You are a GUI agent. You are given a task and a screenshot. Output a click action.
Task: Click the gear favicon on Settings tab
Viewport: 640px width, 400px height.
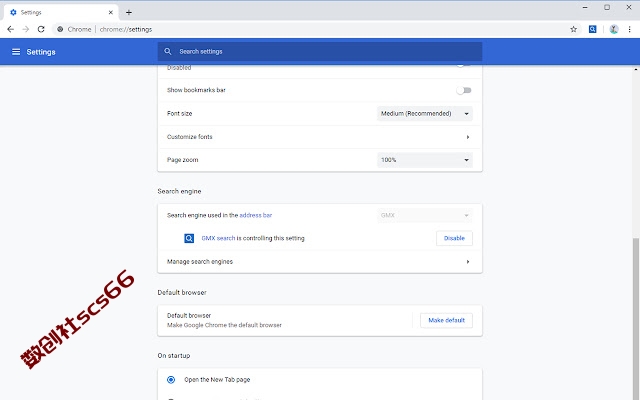point(13,12)
